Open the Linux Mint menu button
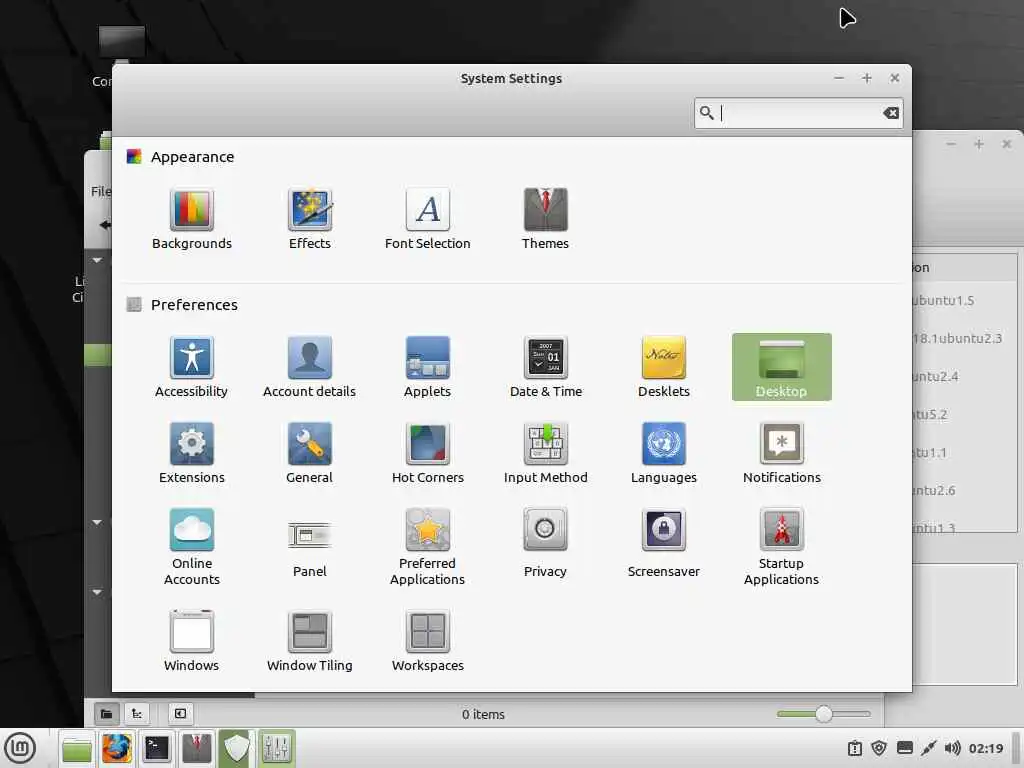The image size is (1024, 768). (20, 748)
